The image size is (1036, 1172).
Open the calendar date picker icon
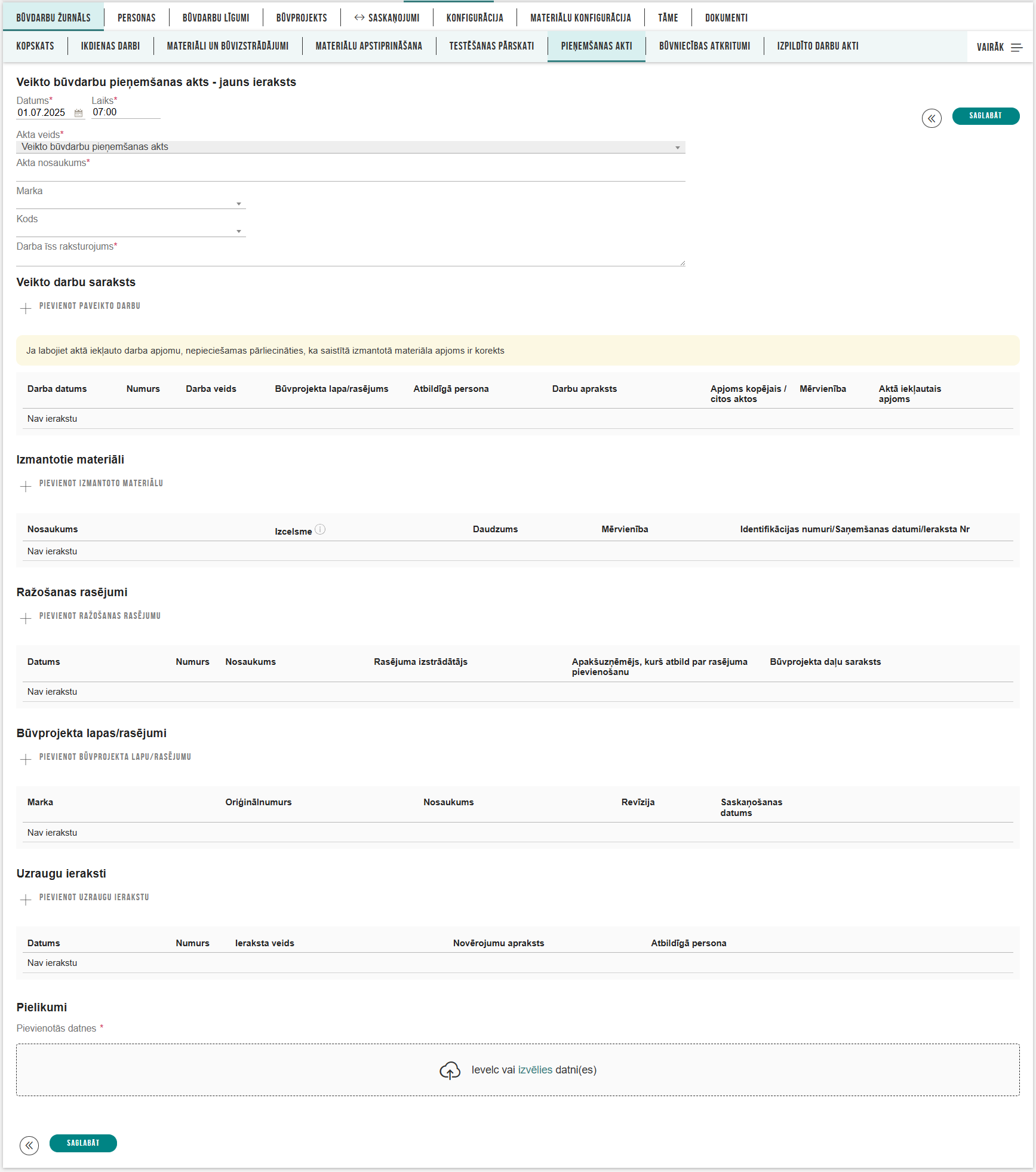click(x=78, y=113)
